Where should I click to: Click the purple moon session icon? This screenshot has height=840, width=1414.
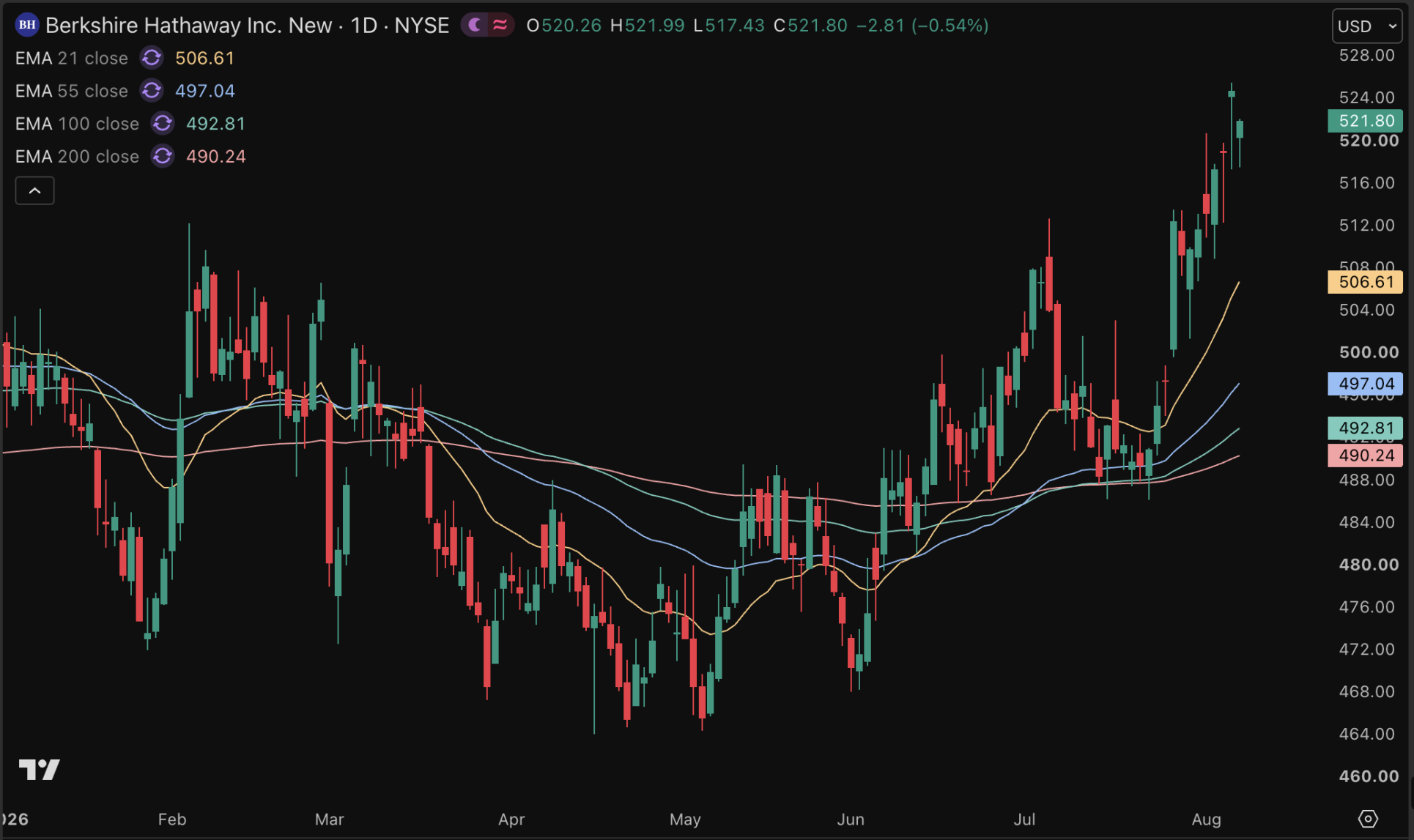click(x=475, y=25)
